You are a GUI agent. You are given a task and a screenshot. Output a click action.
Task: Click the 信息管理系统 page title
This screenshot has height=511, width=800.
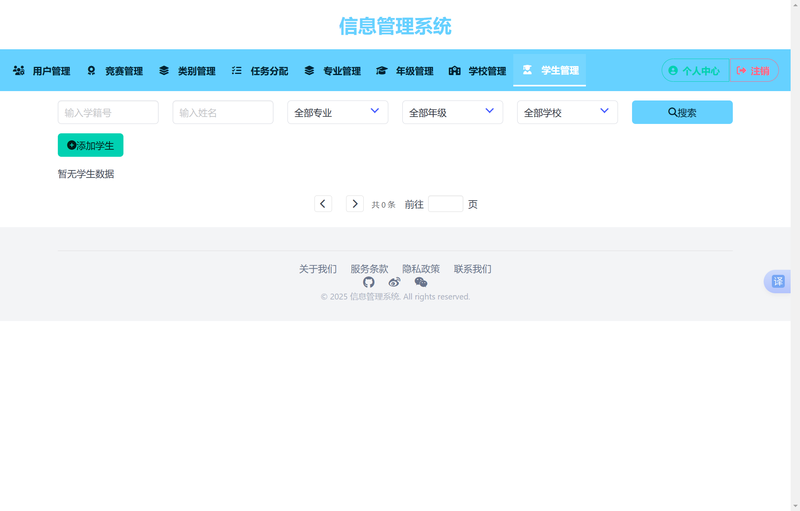coord(395,26)
